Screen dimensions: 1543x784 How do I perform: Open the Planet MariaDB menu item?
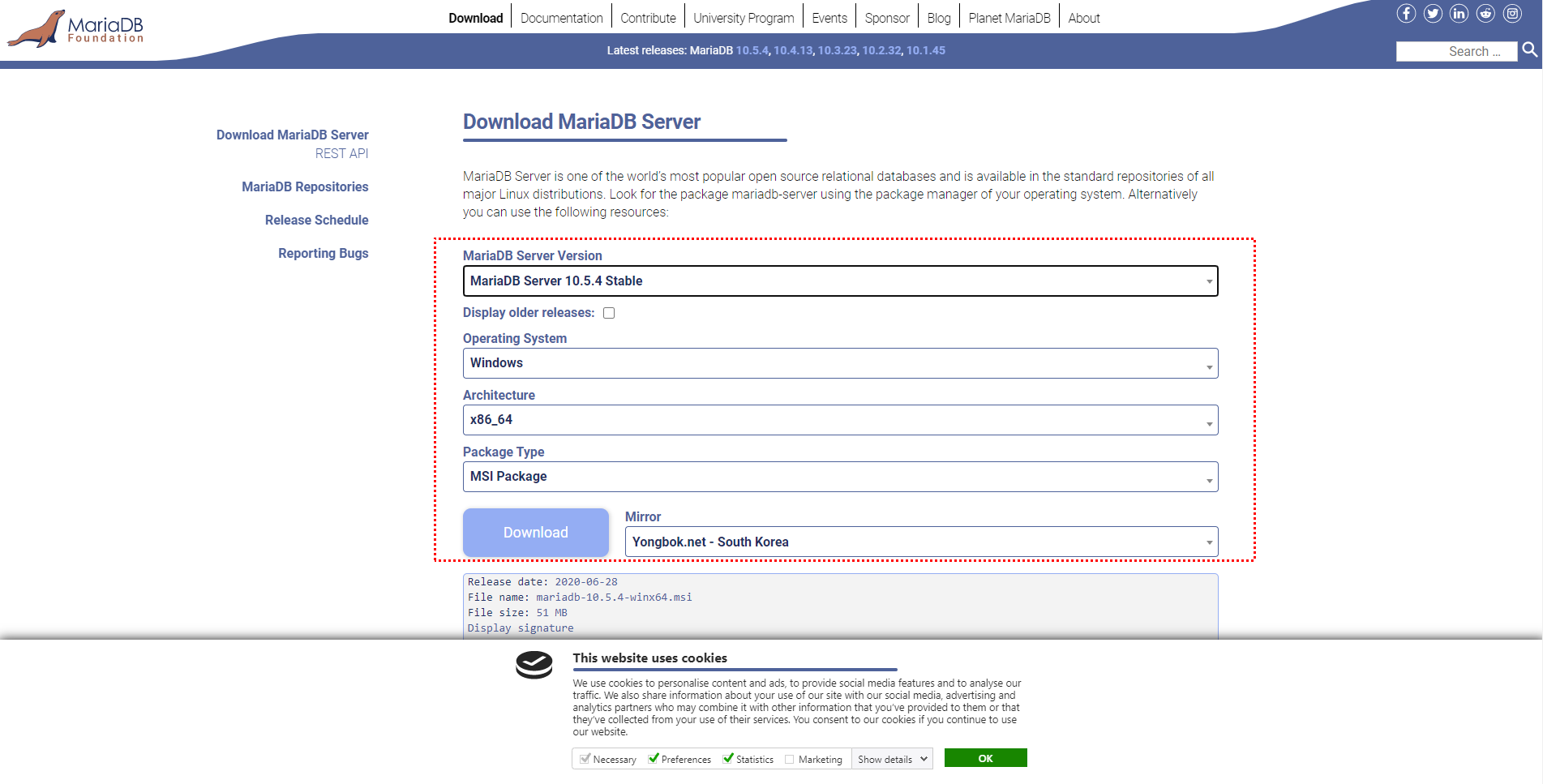pos(1009,18)
